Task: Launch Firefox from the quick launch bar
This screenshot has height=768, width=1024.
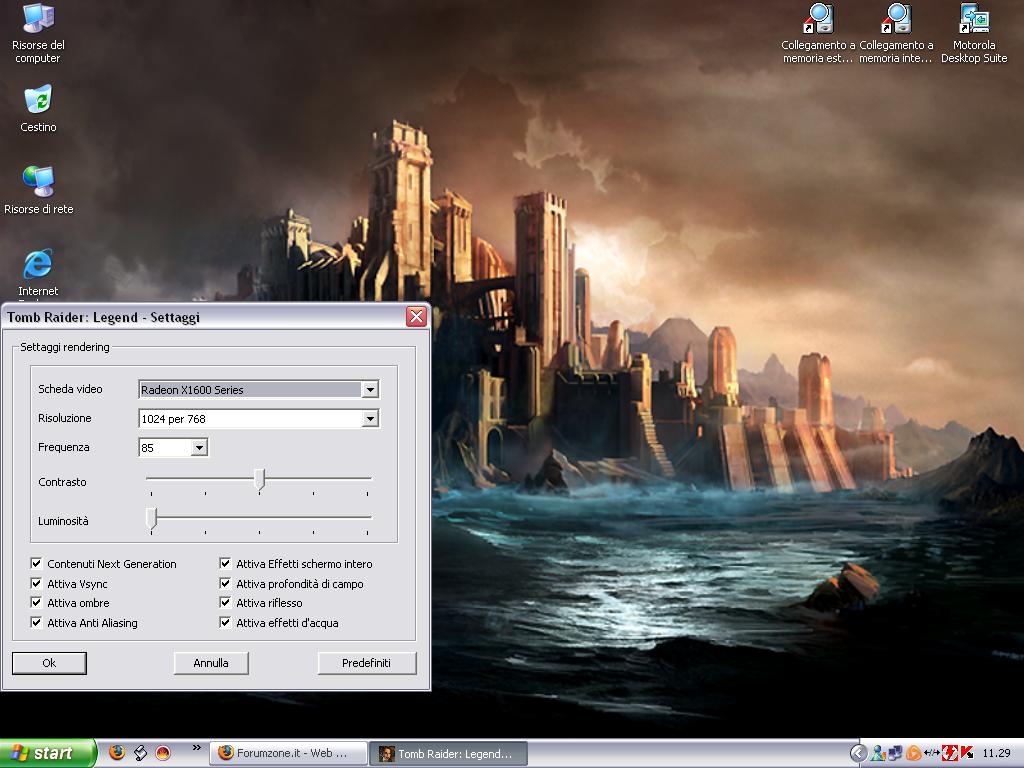Action: [x=117, y=752]
